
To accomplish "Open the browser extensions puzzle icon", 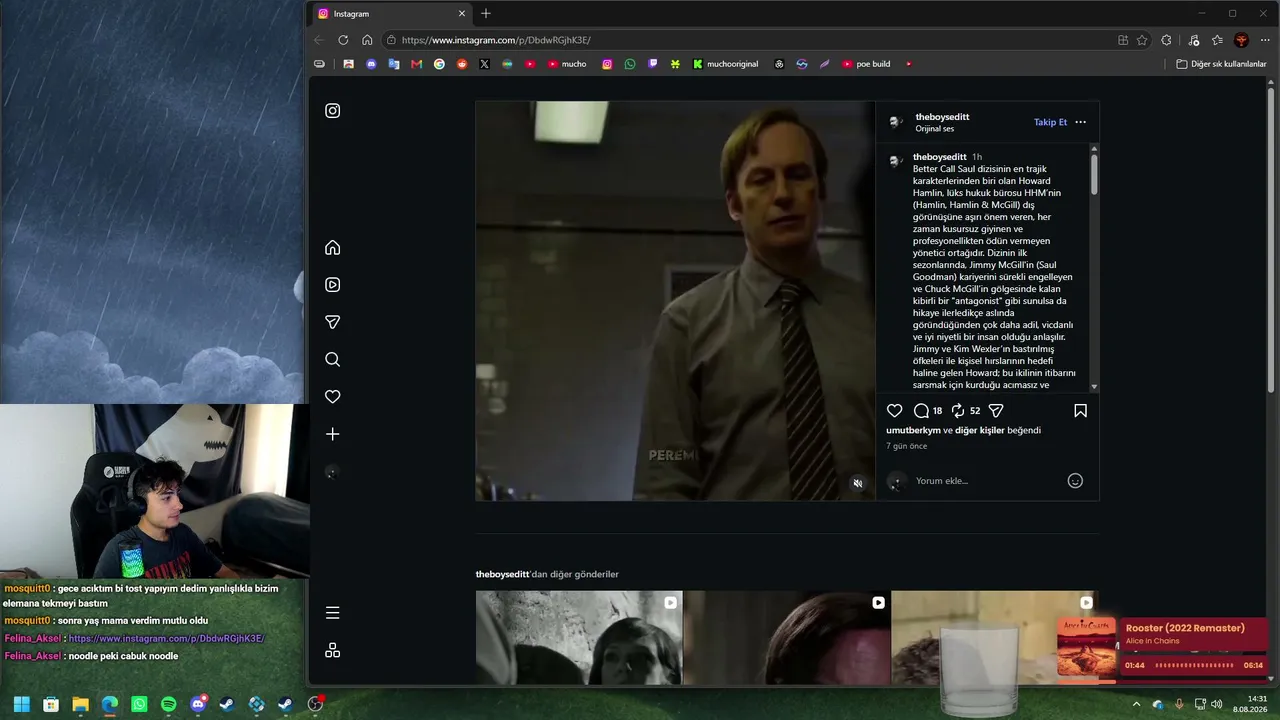I will [x=1166, y=40].
